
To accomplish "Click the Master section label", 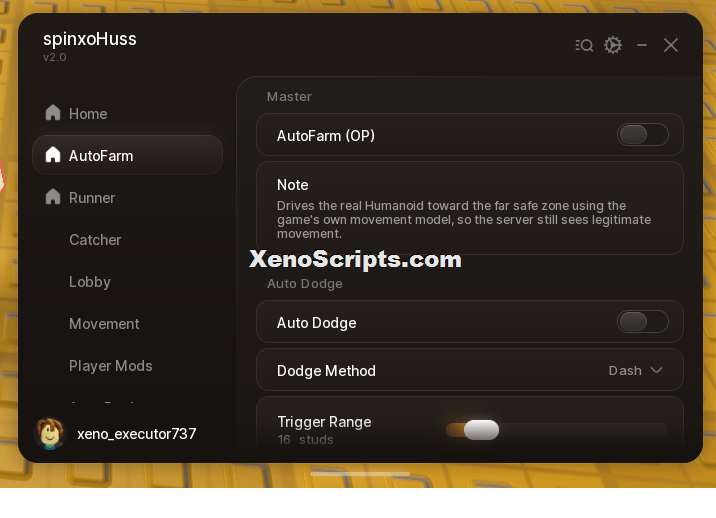I will (x=289, y=97).
